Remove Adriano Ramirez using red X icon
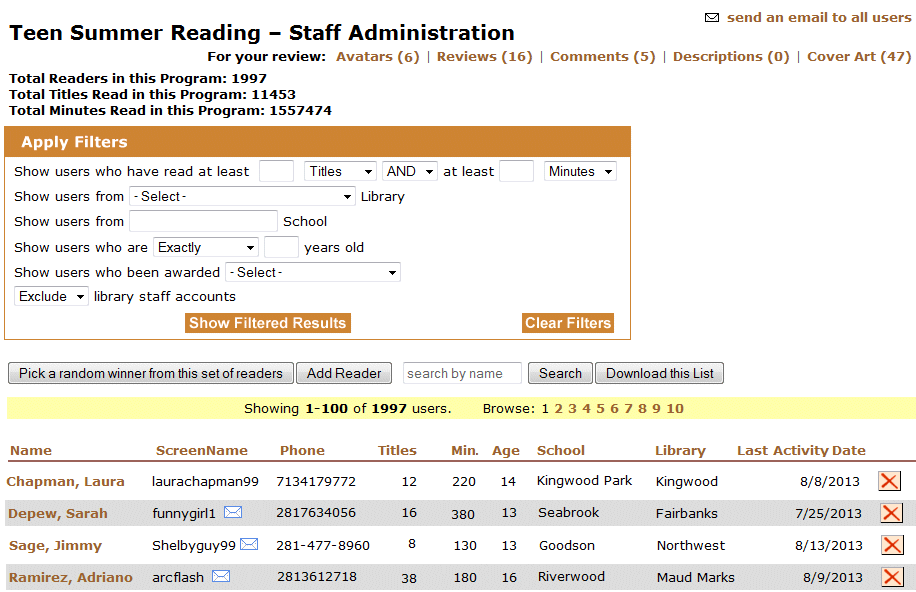 889,577
